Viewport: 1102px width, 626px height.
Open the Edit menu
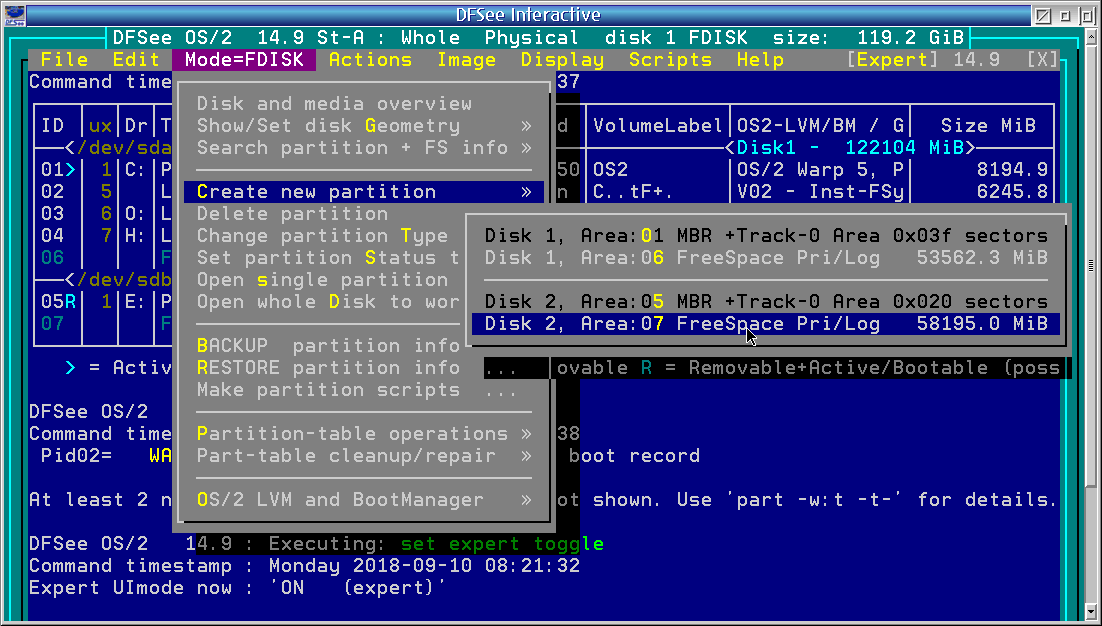pyautogui.click(x=136, y=60)
